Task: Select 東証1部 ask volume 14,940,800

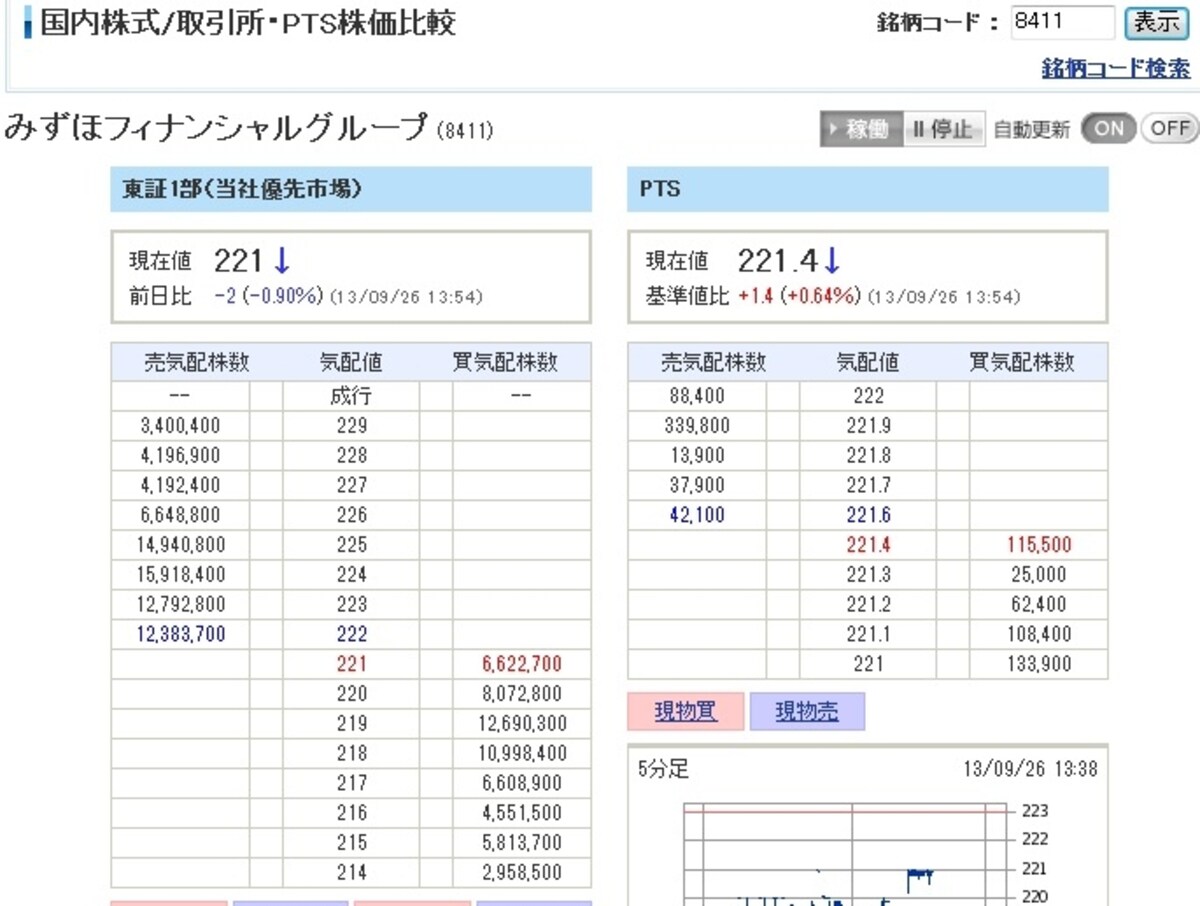Action: (x=179, y=545)
